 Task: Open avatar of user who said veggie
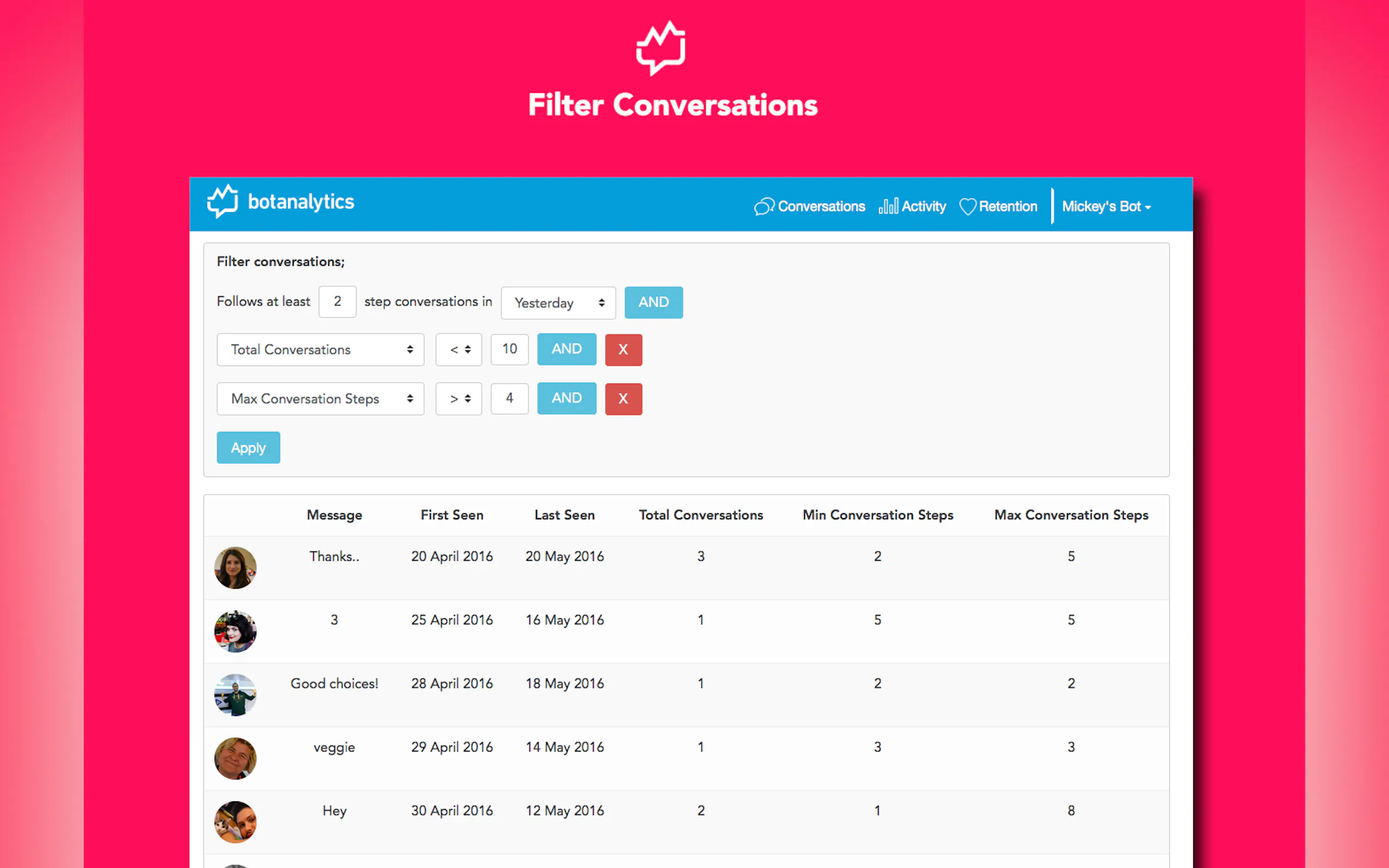pyautogui.click(x=235, y=758)
